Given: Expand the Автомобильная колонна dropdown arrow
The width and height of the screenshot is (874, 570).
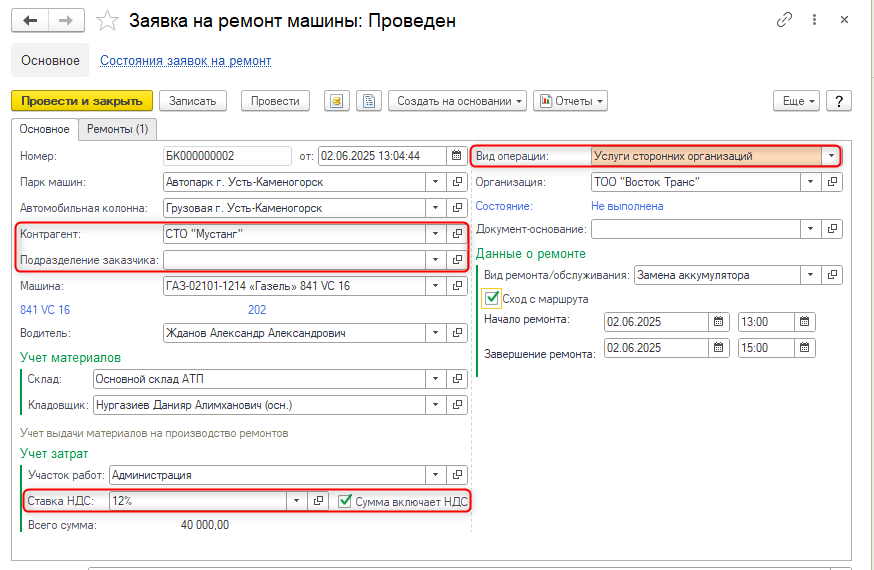Looking at the screenshot, I should click(435, 208).
